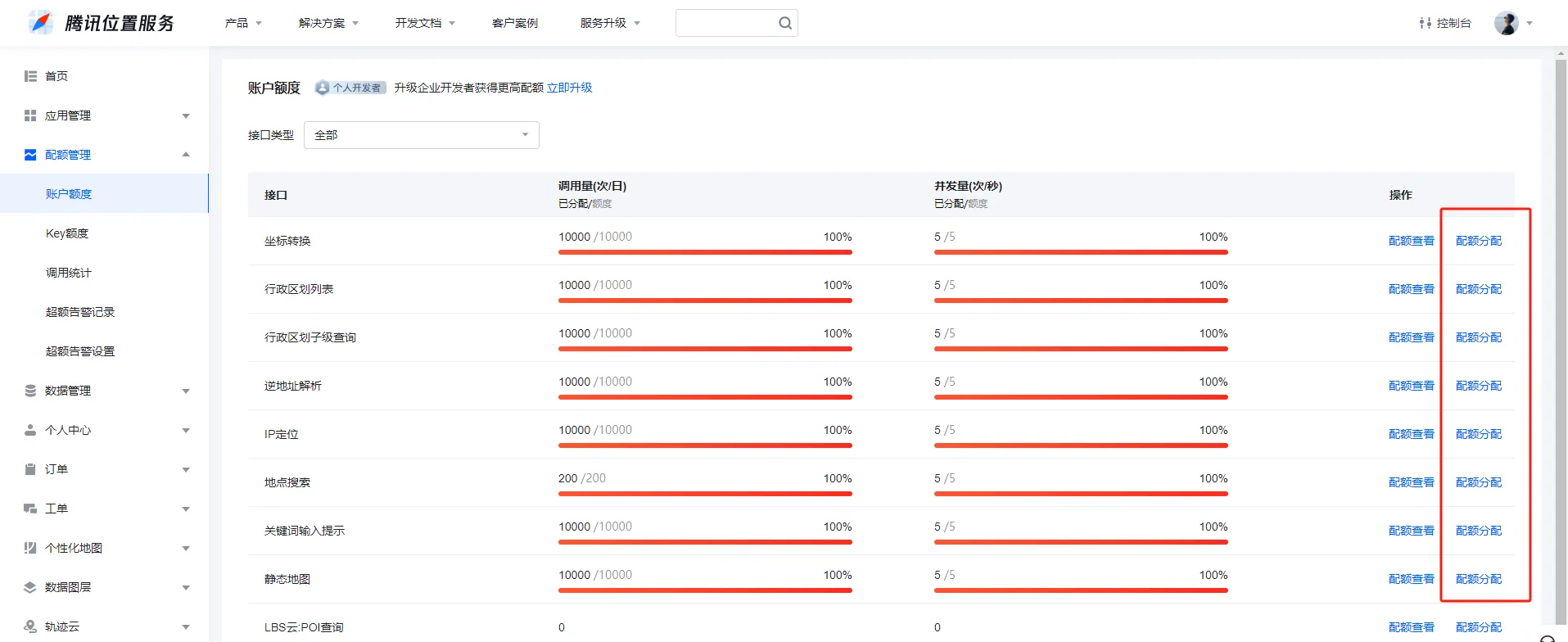This screenshot has width=1568, height=642.
Task: Click the 控制台 console icon
Action: pyautogui.click(x=1426, y=23)
